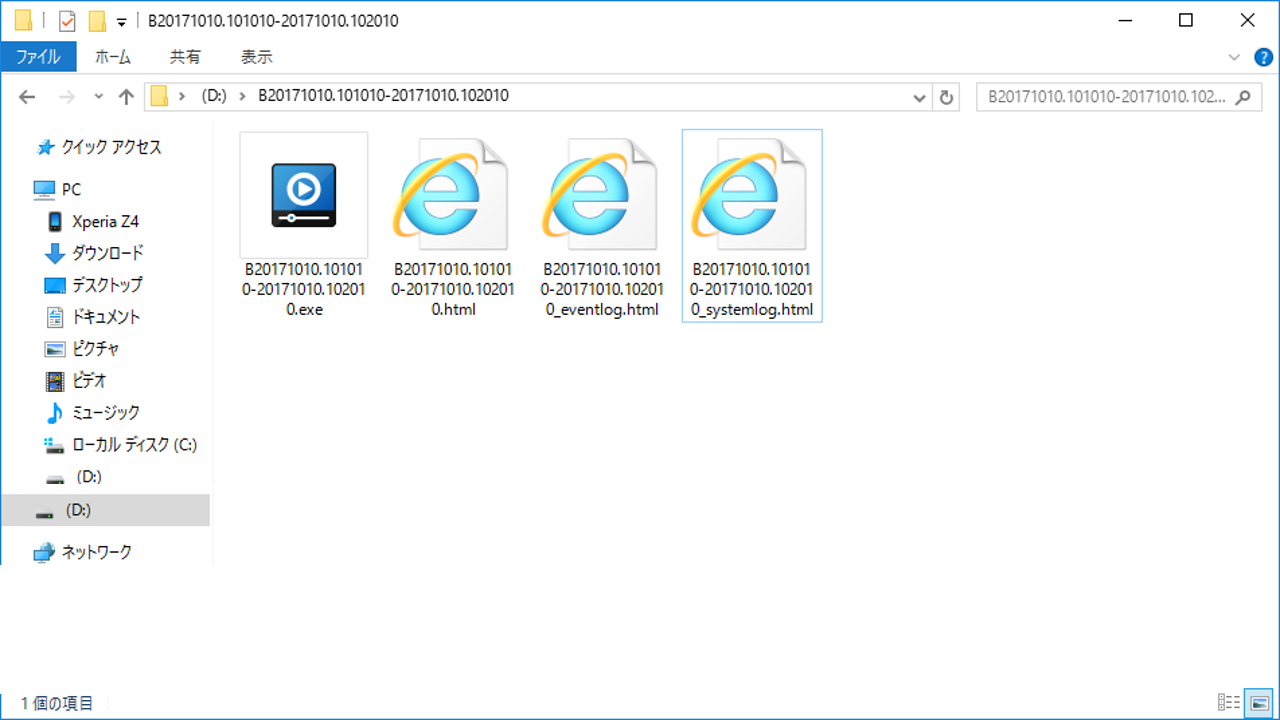The image size is (1280, 720).
Task: Click the file name ending in 0.exe
Action: point(304,289)
